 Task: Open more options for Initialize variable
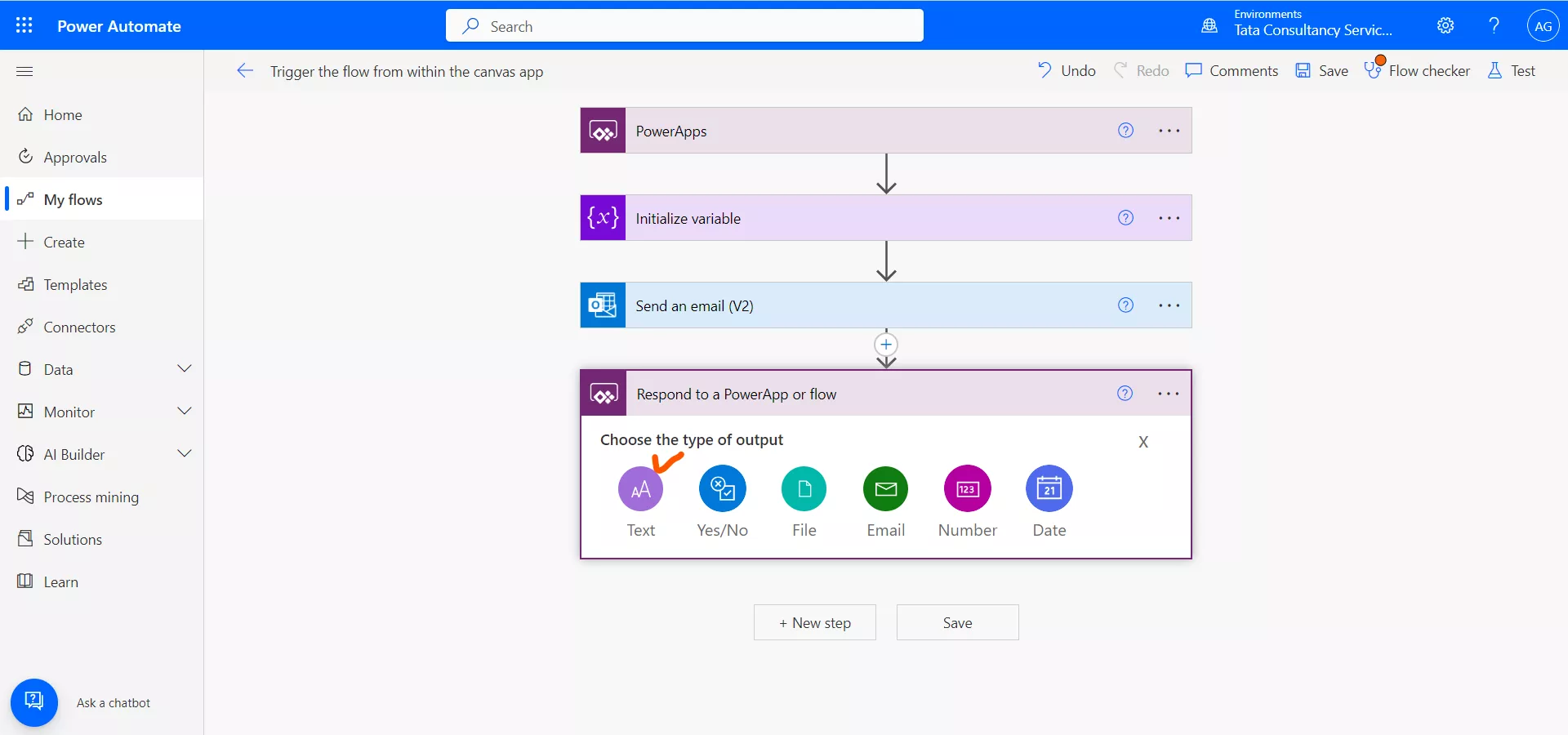pyautogui.click(x=1169, y=218)
